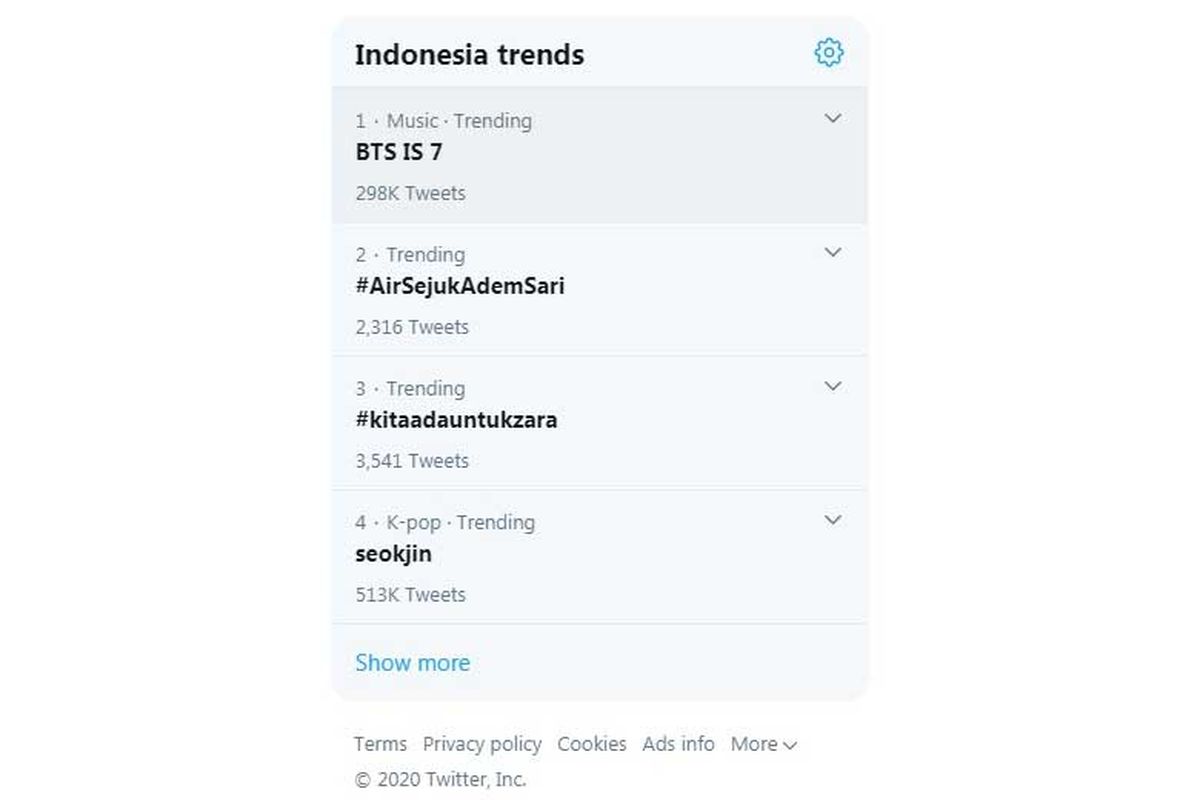Open the Ads info footer link

[x=678, y=744]
